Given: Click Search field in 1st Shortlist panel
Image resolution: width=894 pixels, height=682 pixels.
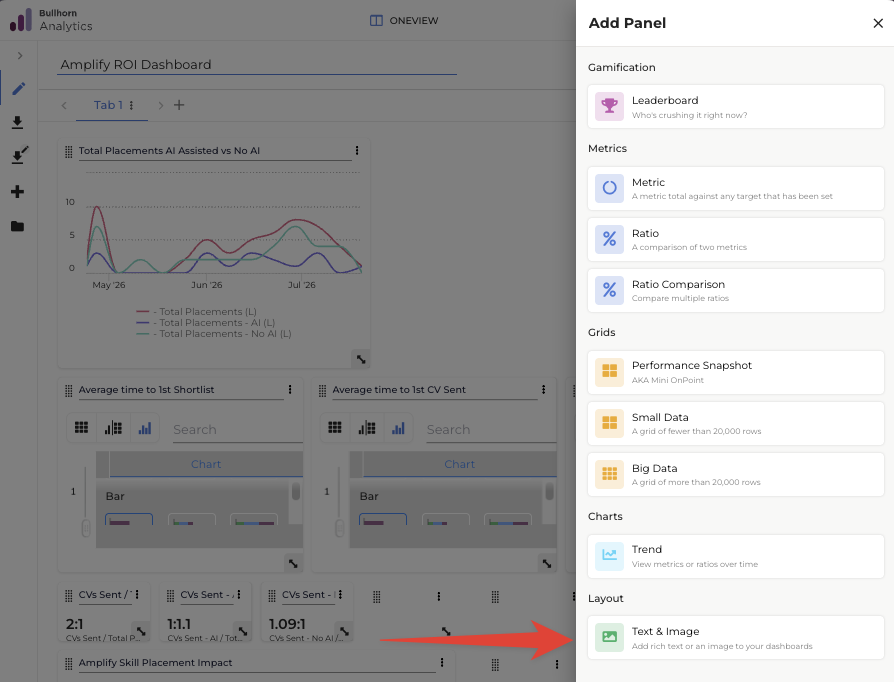Looking at the screenshot, I should tap(238, 430).
